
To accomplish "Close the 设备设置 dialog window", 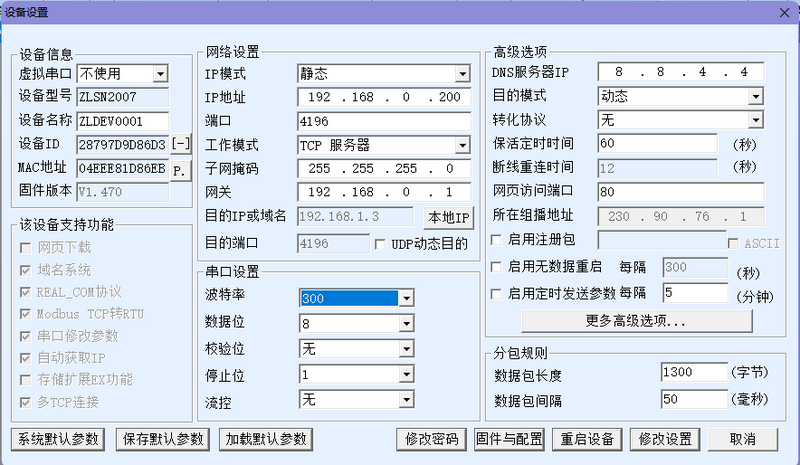I will [785, 12].
